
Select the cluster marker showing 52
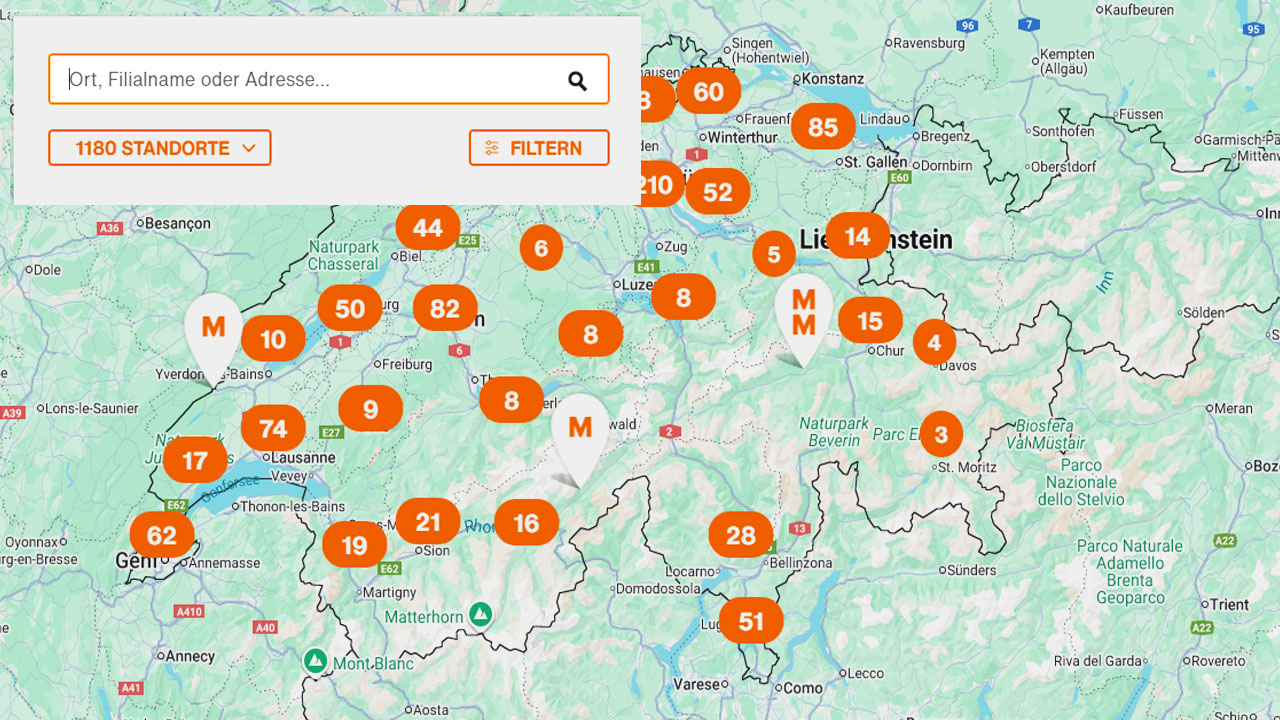(x=717, y=192)
